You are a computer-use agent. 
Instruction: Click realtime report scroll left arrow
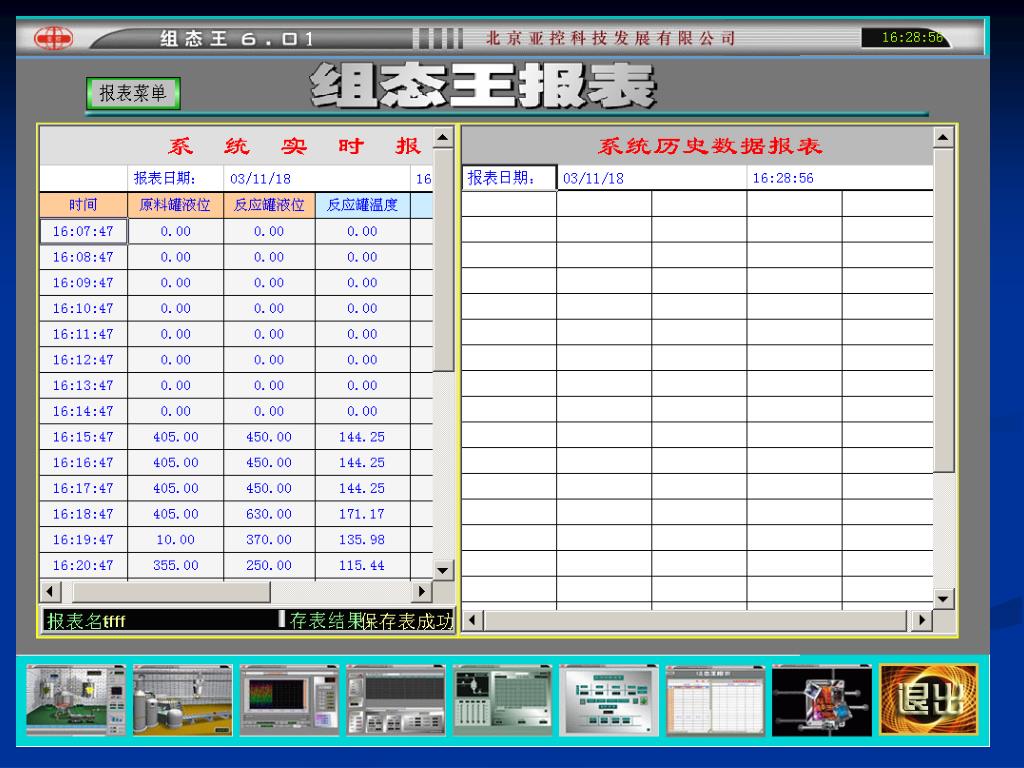(50, 592)
